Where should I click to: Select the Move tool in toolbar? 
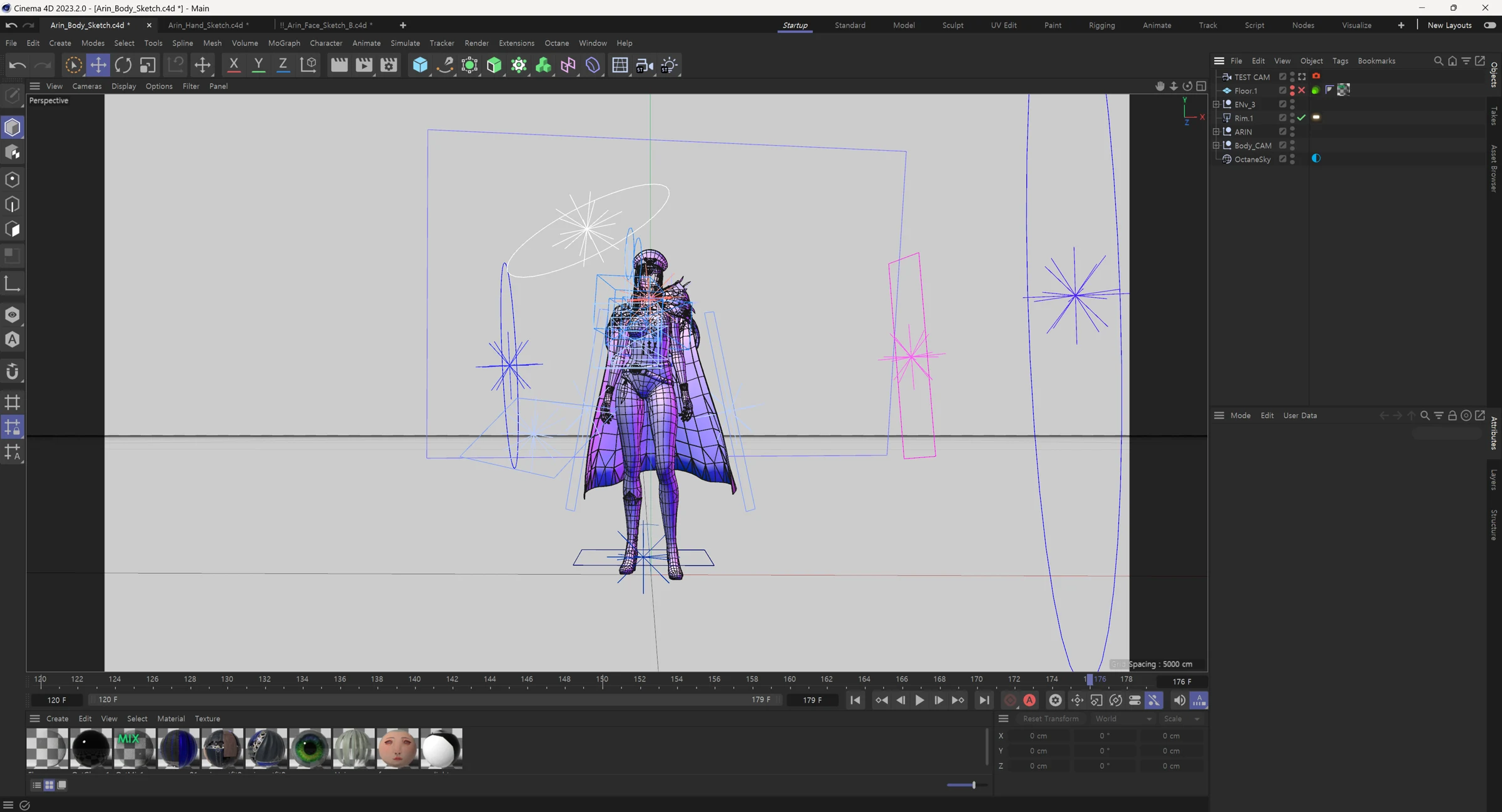98,65
